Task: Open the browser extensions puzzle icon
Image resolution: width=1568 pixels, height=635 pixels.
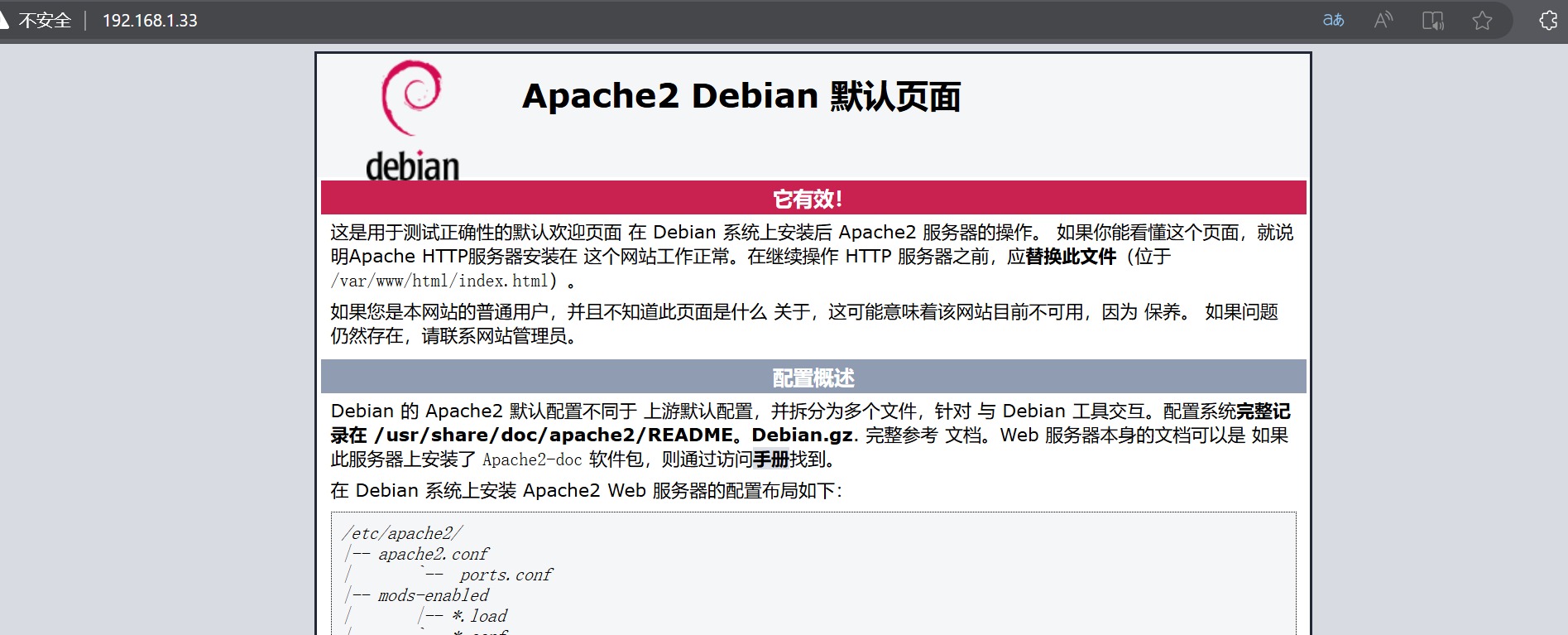Action: pyautogui.click(x=1548, y=20)
